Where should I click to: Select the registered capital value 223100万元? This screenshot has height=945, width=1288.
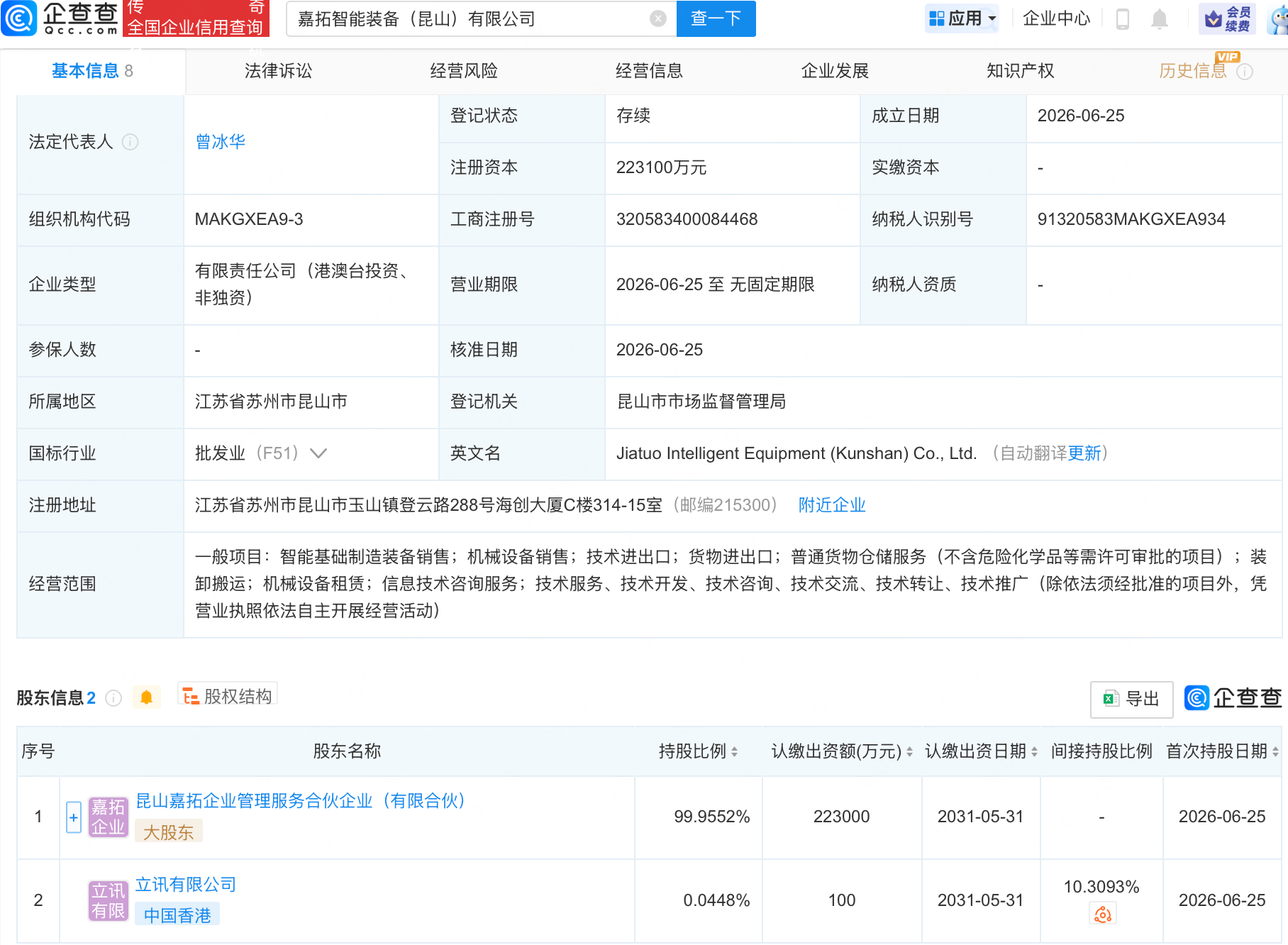coord(661,167)
